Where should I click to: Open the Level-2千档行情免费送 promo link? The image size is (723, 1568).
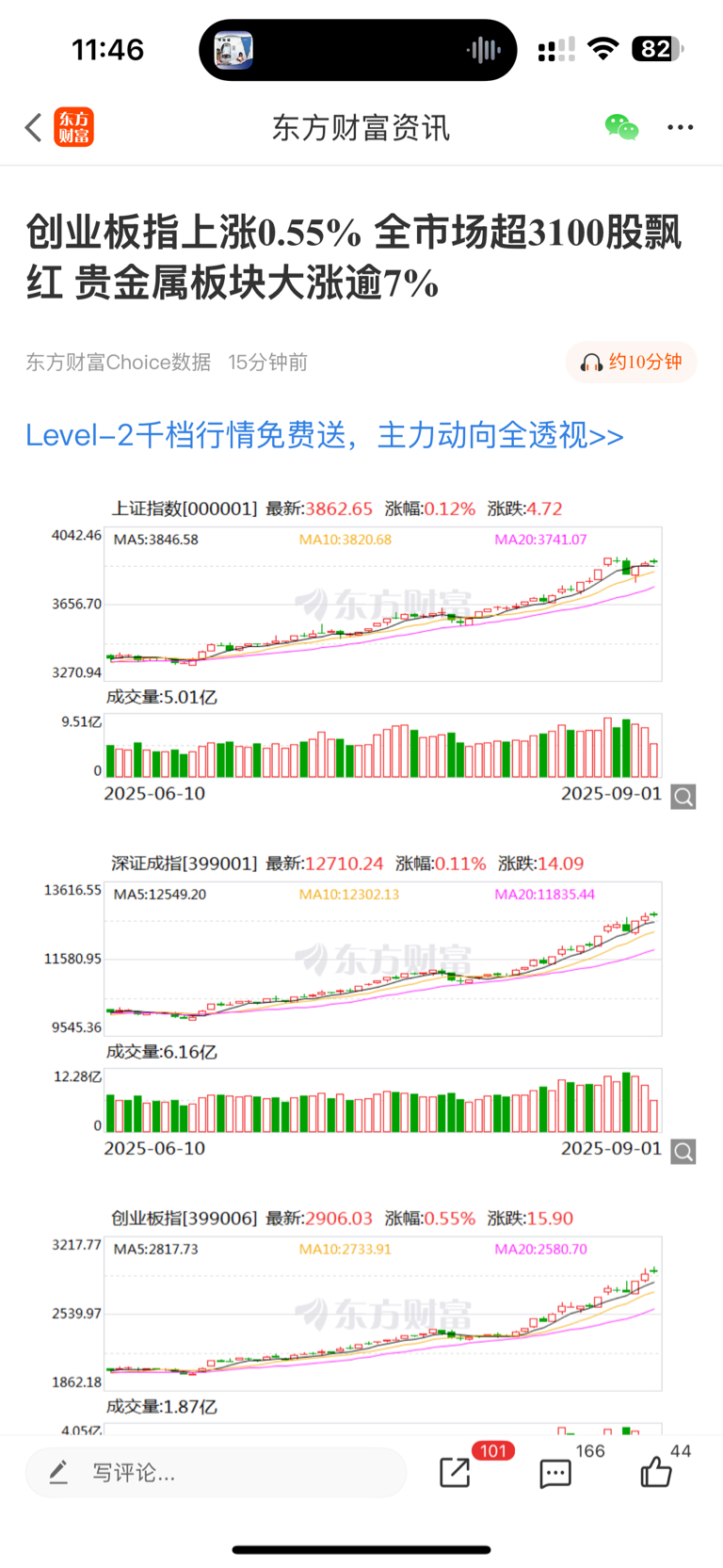[325, 435]
